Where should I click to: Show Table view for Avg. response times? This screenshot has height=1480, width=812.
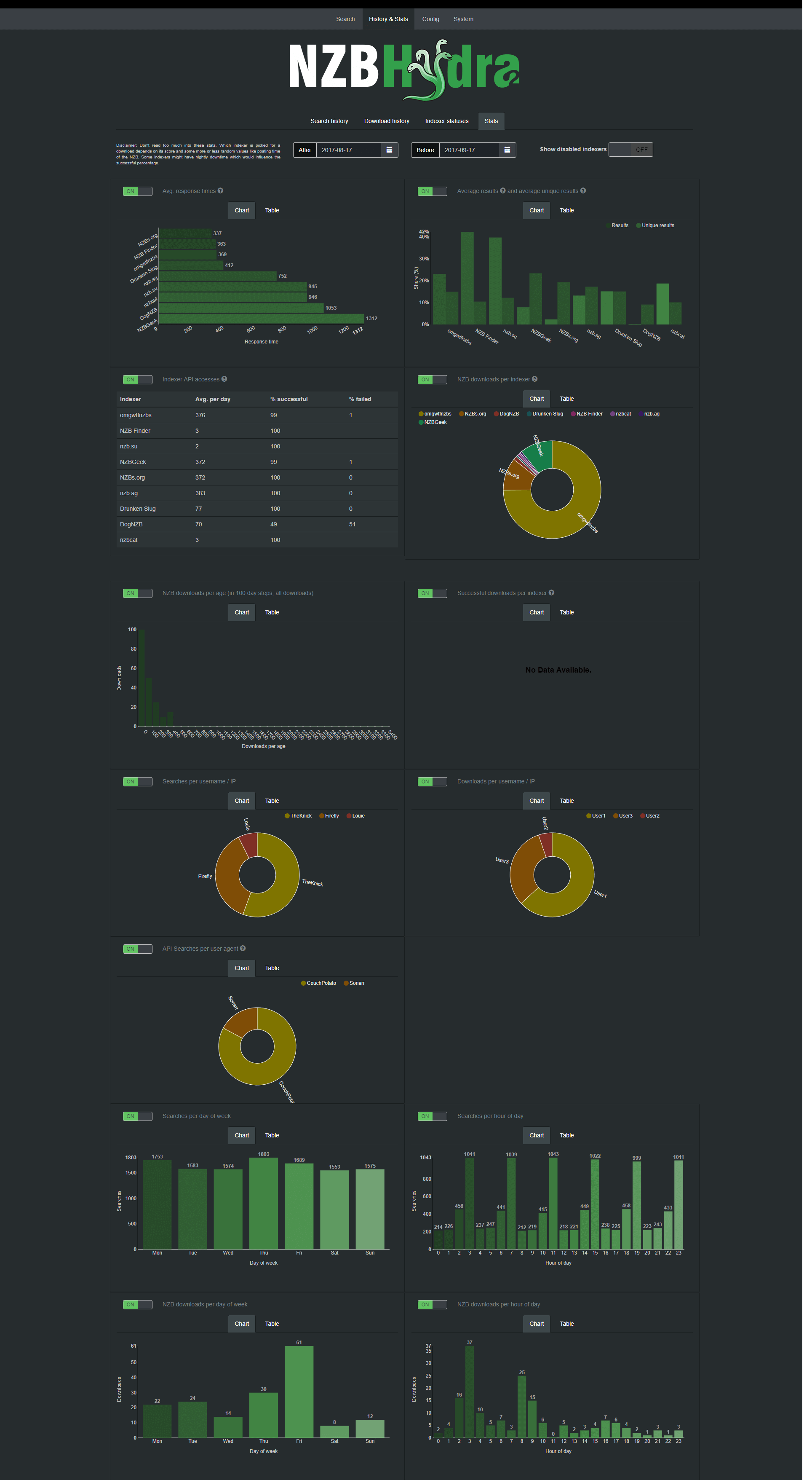point(272,210)
